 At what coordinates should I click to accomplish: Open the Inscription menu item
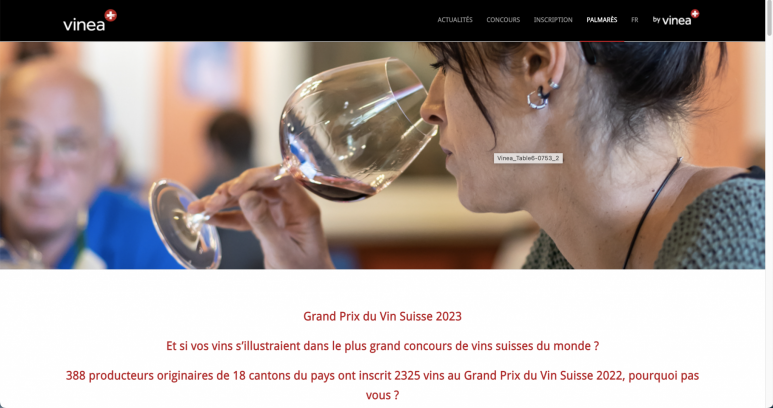(553, 20)
